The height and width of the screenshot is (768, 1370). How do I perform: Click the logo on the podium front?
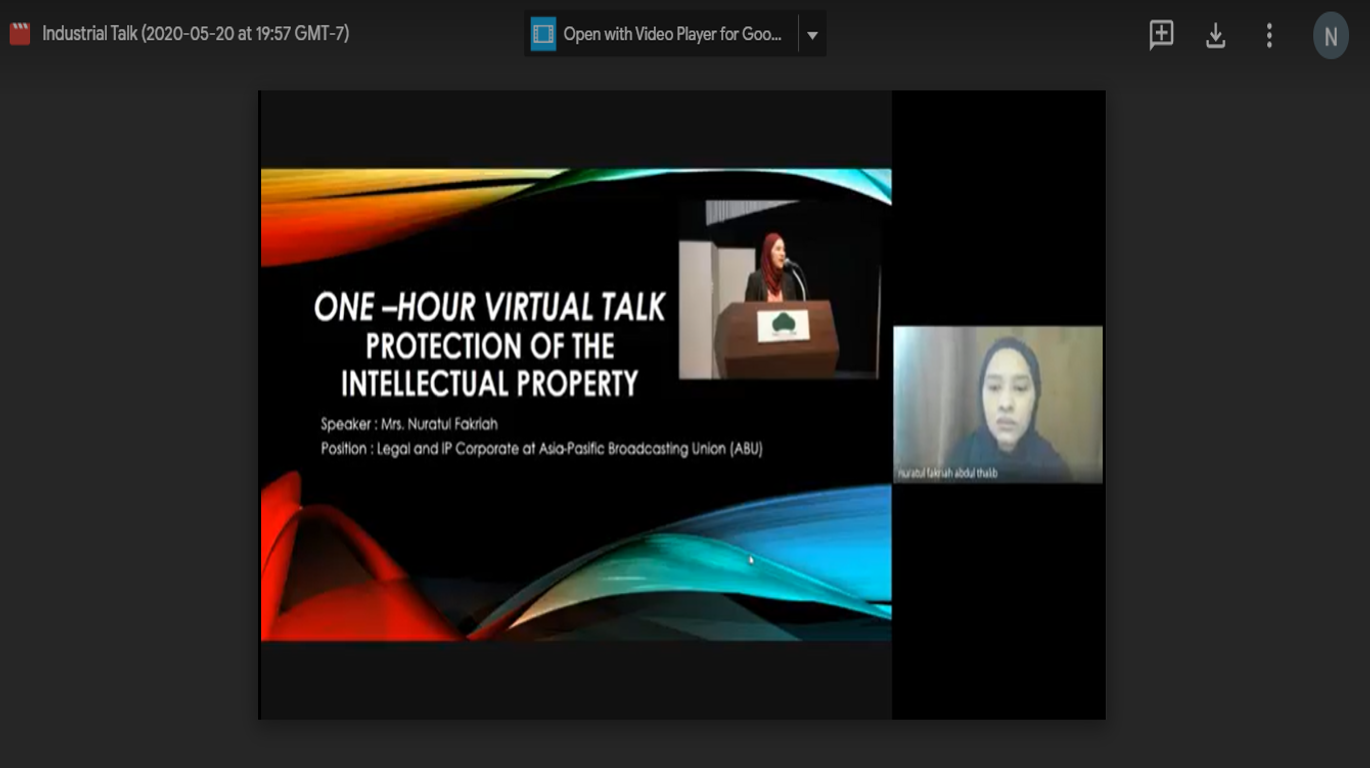click(783, 325)
